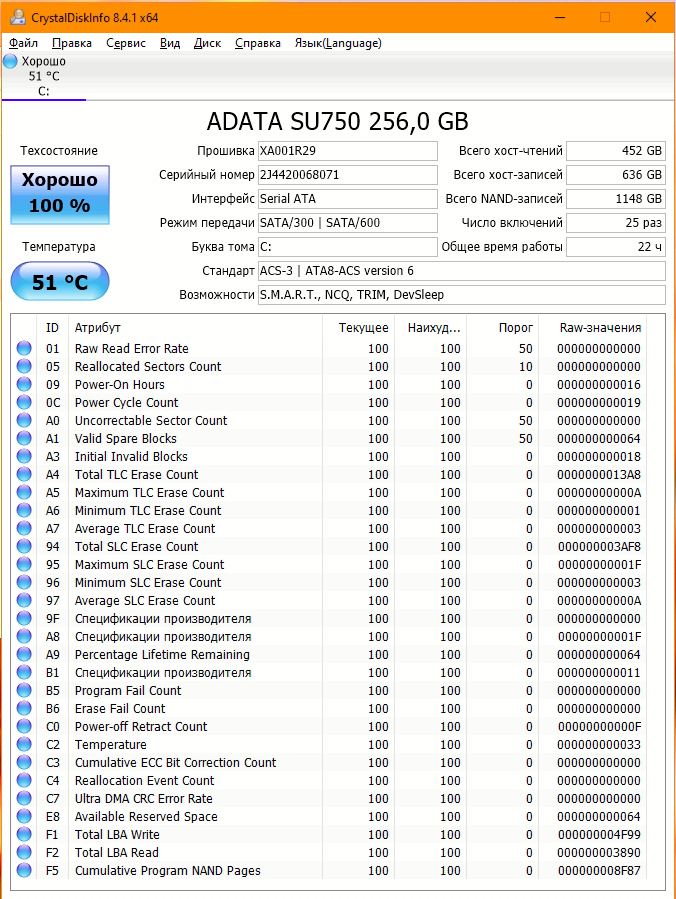
Task: Open the Вид menu
Action: pyautogui.click(x=170, y=43)
